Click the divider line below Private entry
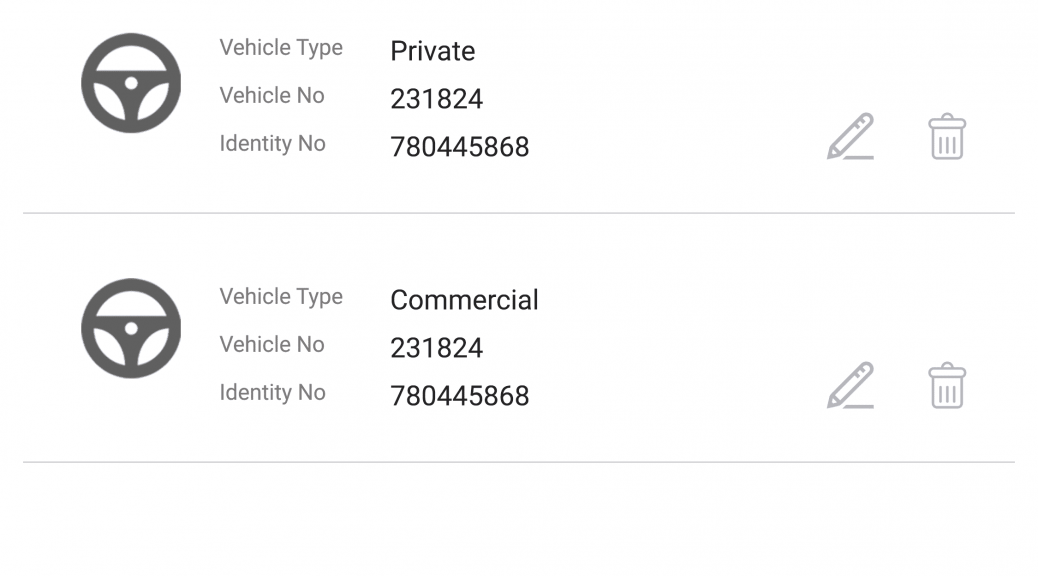The height and width of the screenshot is (576, 1038). [519, 213]
